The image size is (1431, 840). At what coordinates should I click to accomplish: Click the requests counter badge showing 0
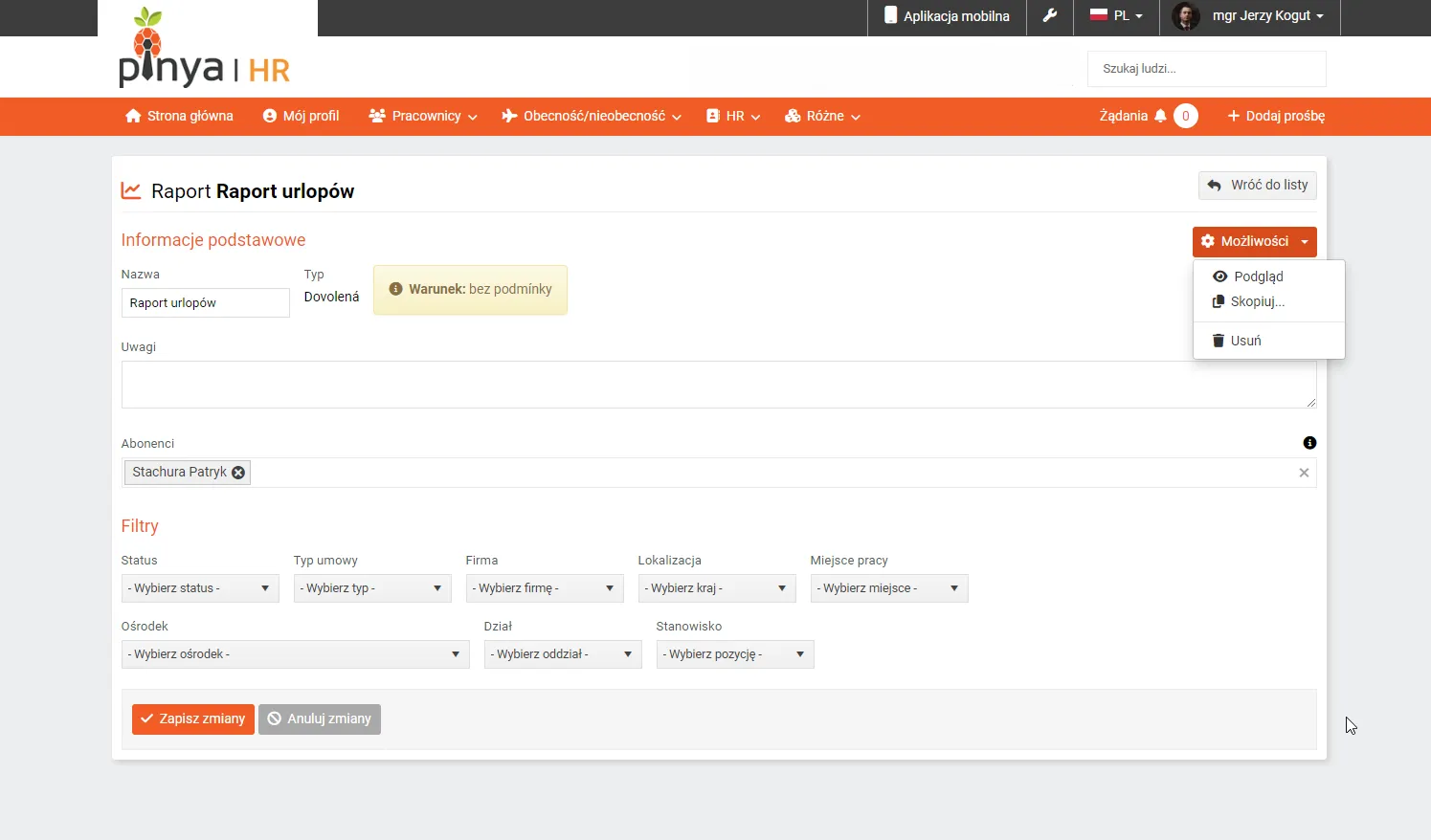[1185, 116]
